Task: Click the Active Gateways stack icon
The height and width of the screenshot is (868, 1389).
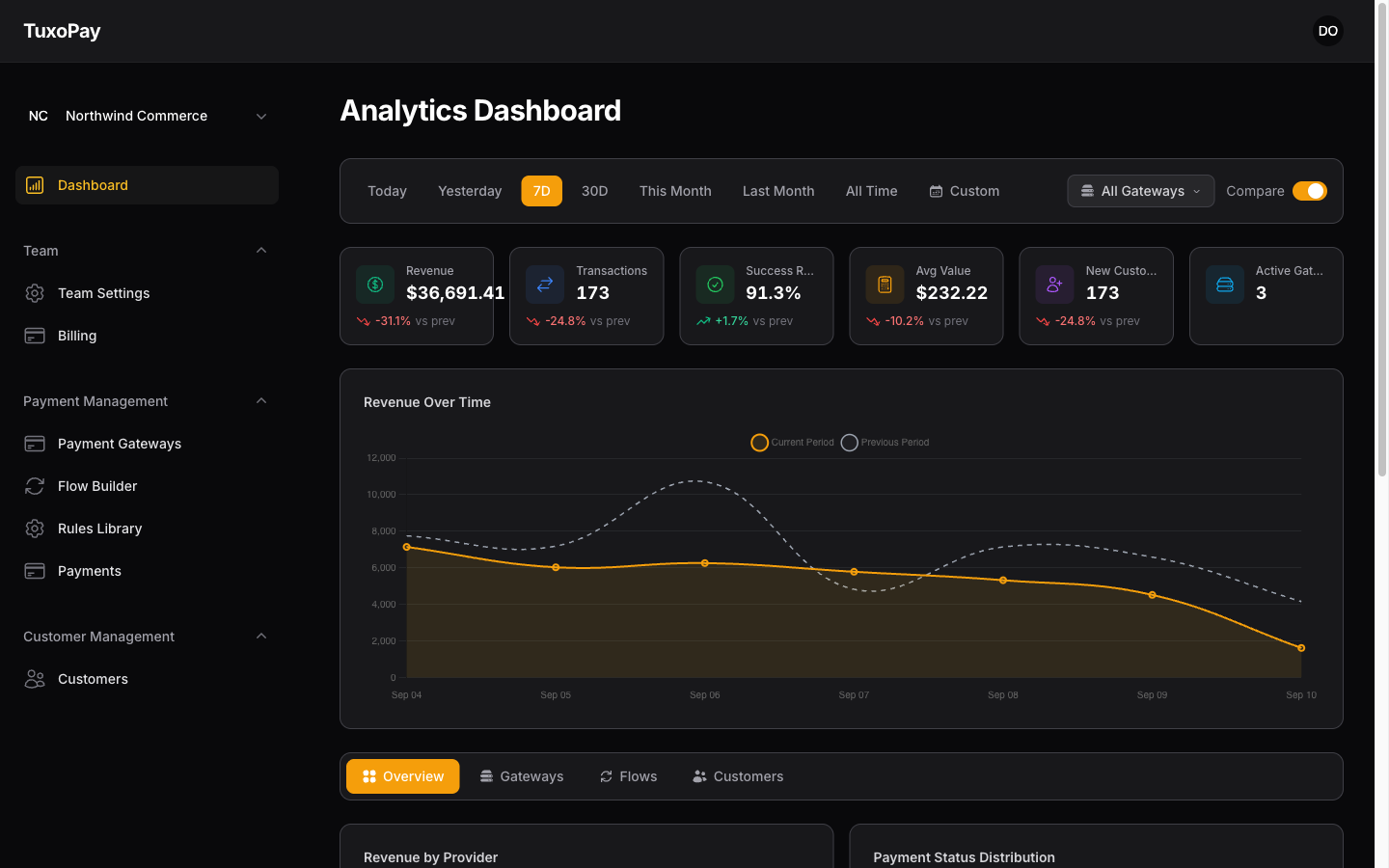Action: [x=1225, y=285]
